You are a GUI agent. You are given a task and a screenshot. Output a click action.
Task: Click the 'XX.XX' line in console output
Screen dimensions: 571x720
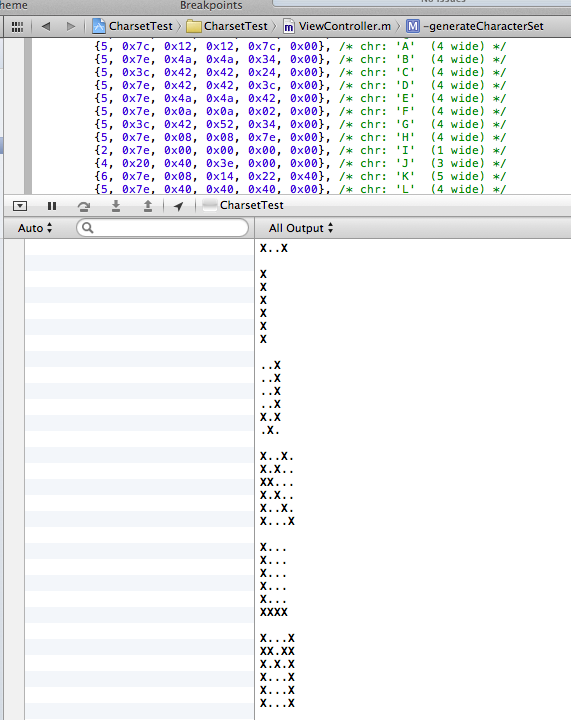[277, 651]
